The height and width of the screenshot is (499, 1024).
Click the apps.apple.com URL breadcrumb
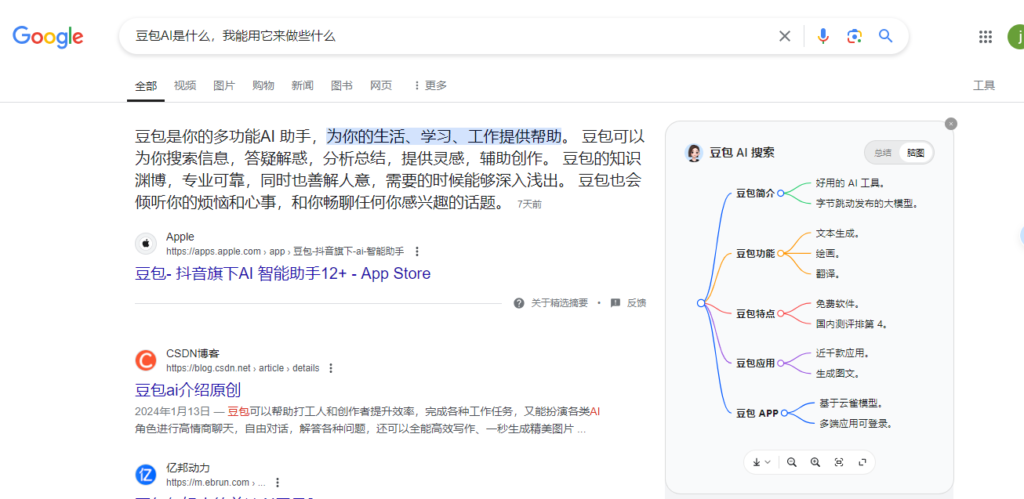pyautogui.click(x=285, y=251)
